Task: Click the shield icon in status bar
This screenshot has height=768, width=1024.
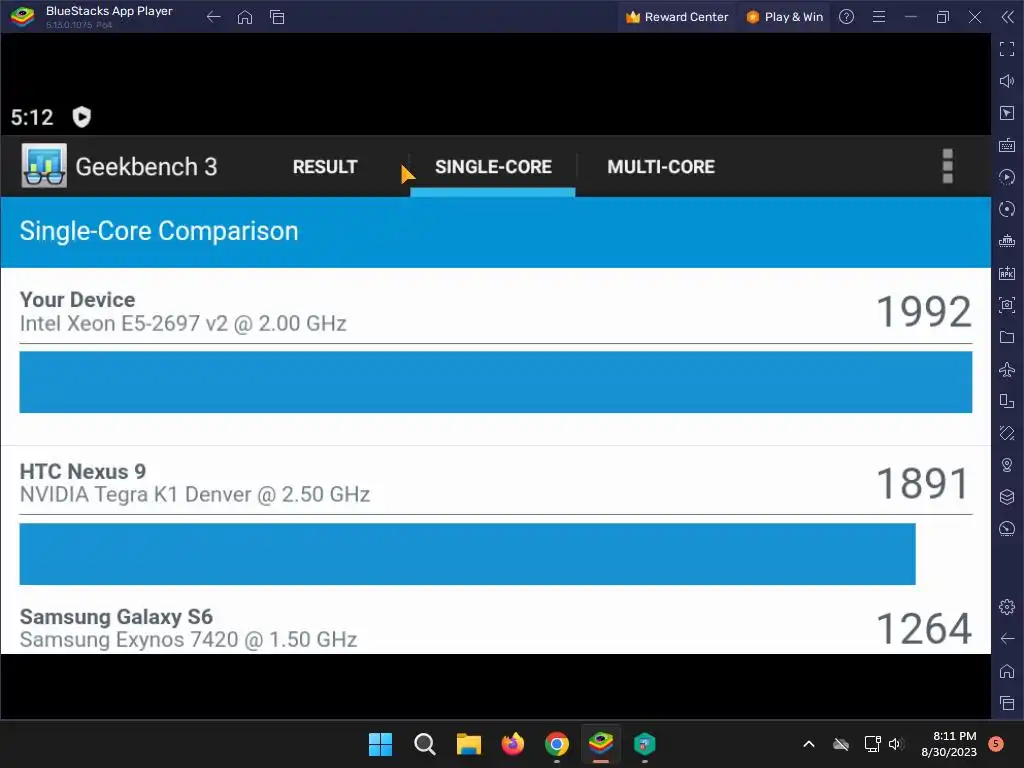Action: [81, 117]
